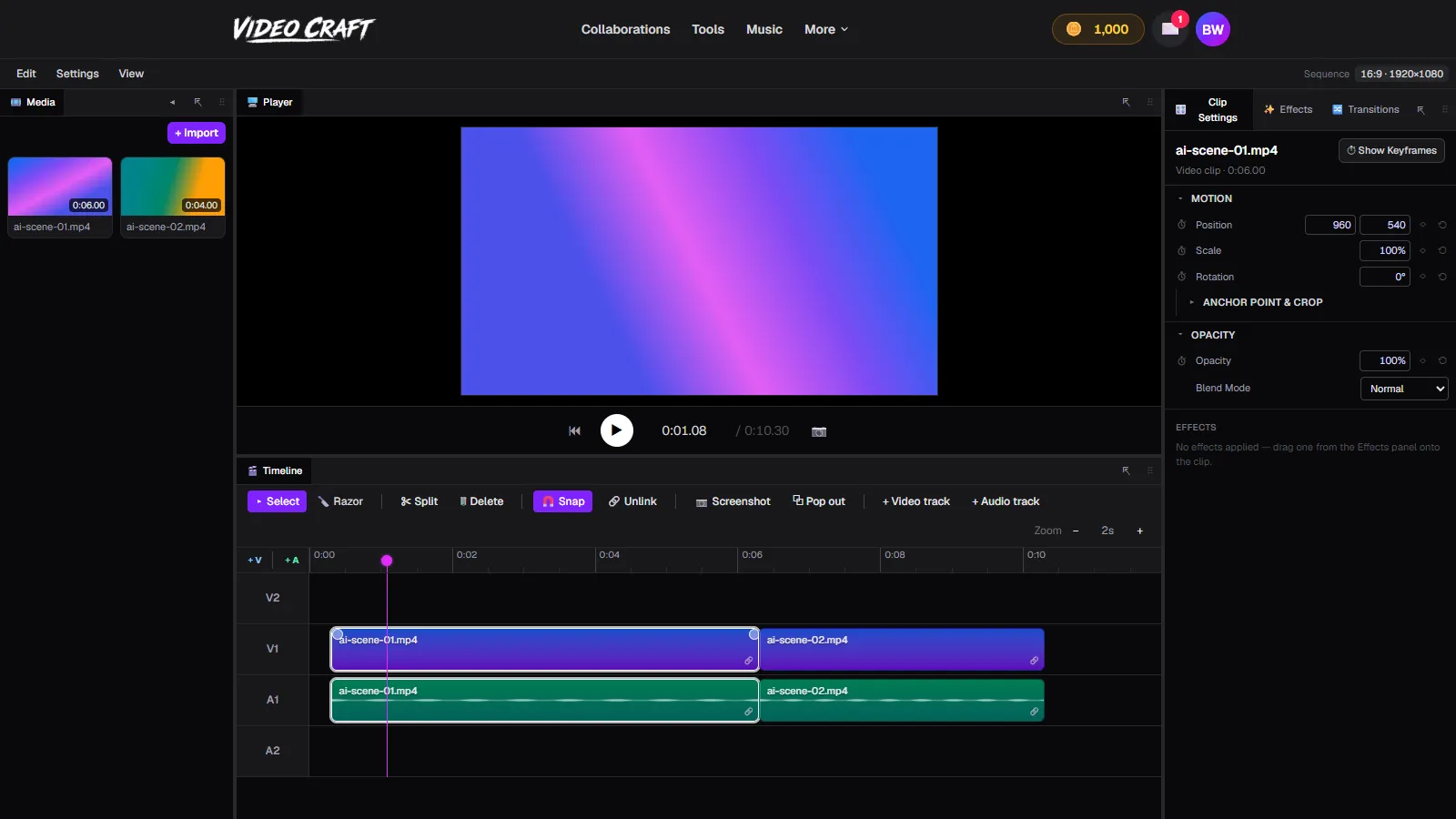Screen dimensions: 1456x819
Task: Zoom in the timeline
Action: [x=1139, y=531]
